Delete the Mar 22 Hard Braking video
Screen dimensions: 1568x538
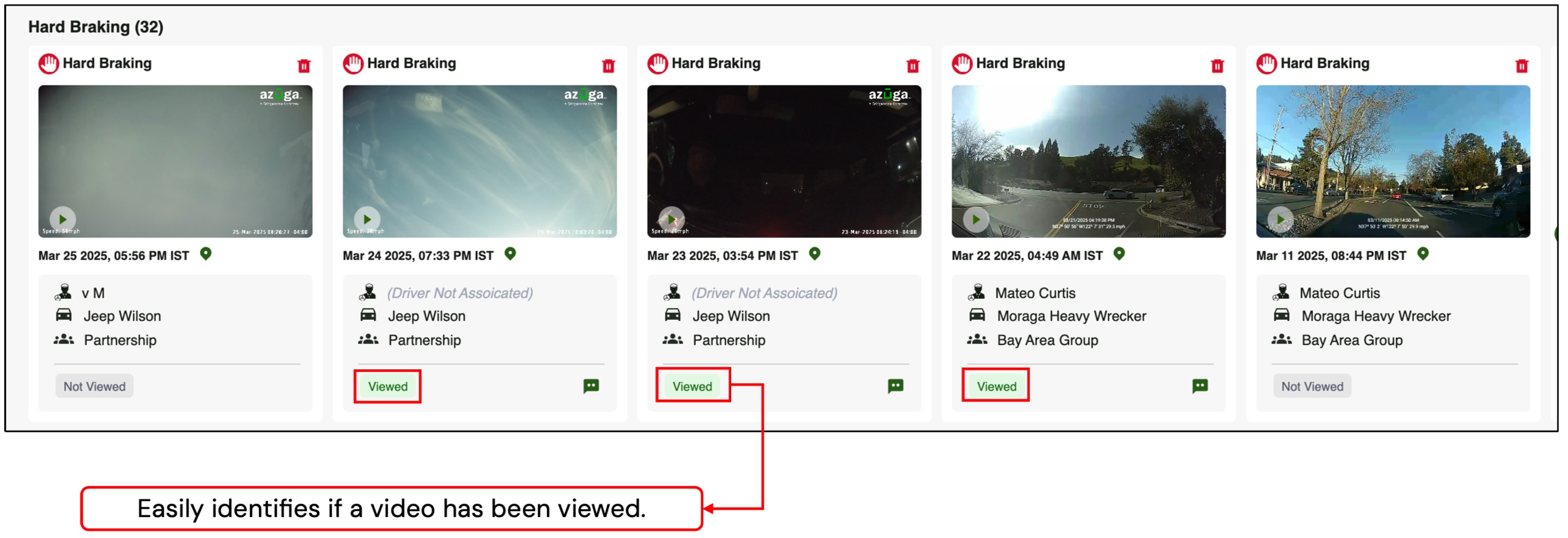pyautogui.click(x=1217, y=65)
